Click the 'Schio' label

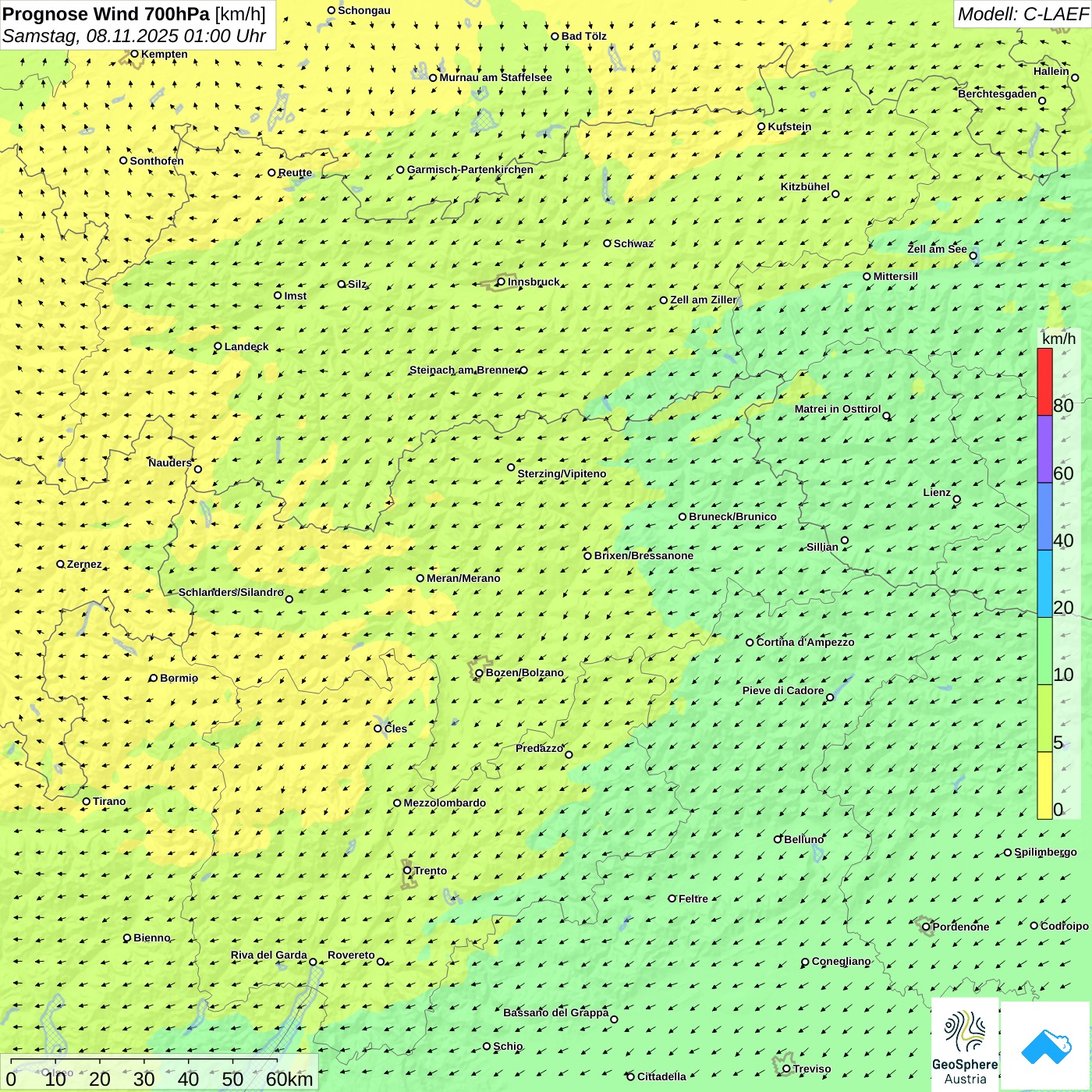508,1046
